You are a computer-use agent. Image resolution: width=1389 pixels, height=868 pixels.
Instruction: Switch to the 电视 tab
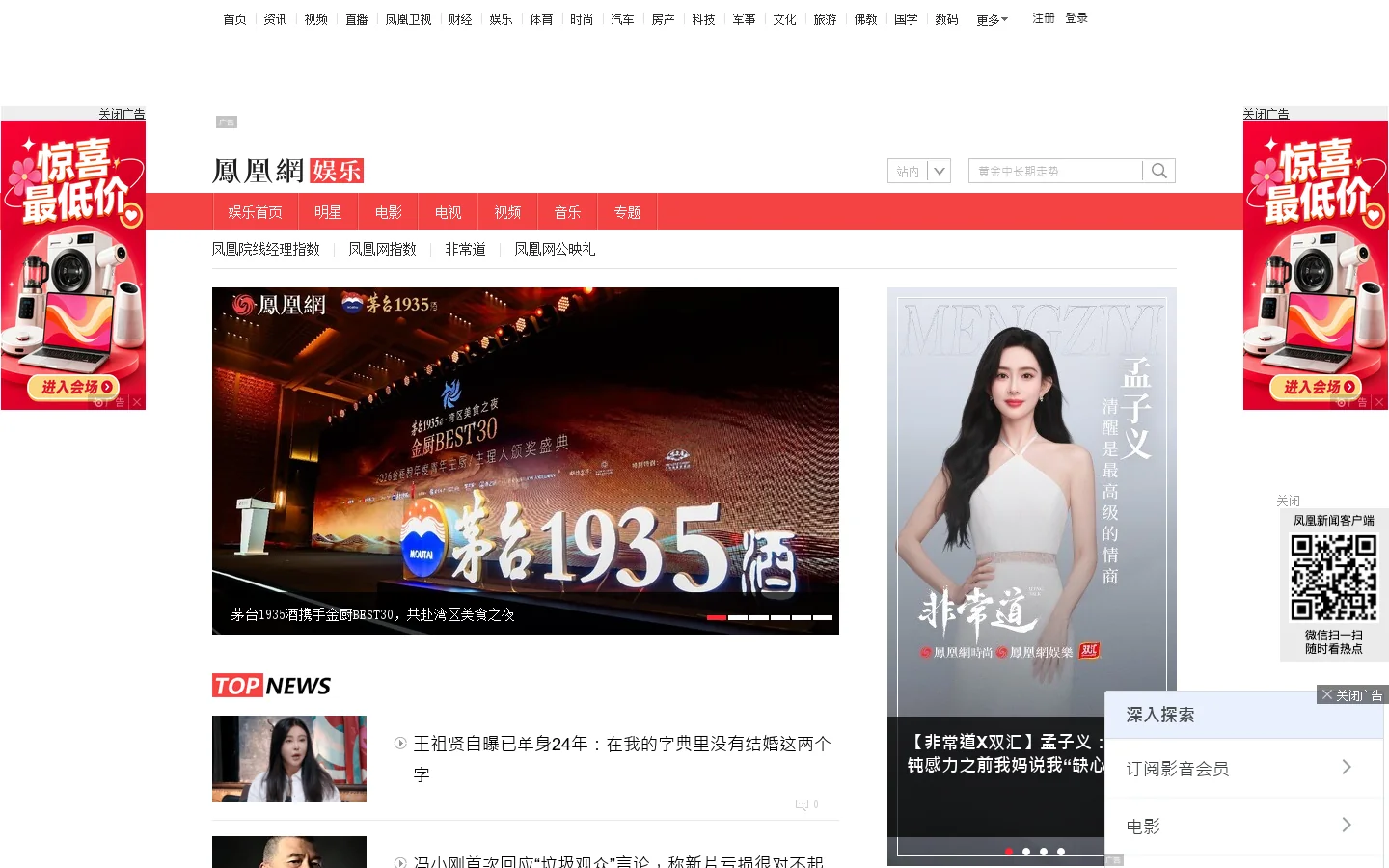click(448, 212)
